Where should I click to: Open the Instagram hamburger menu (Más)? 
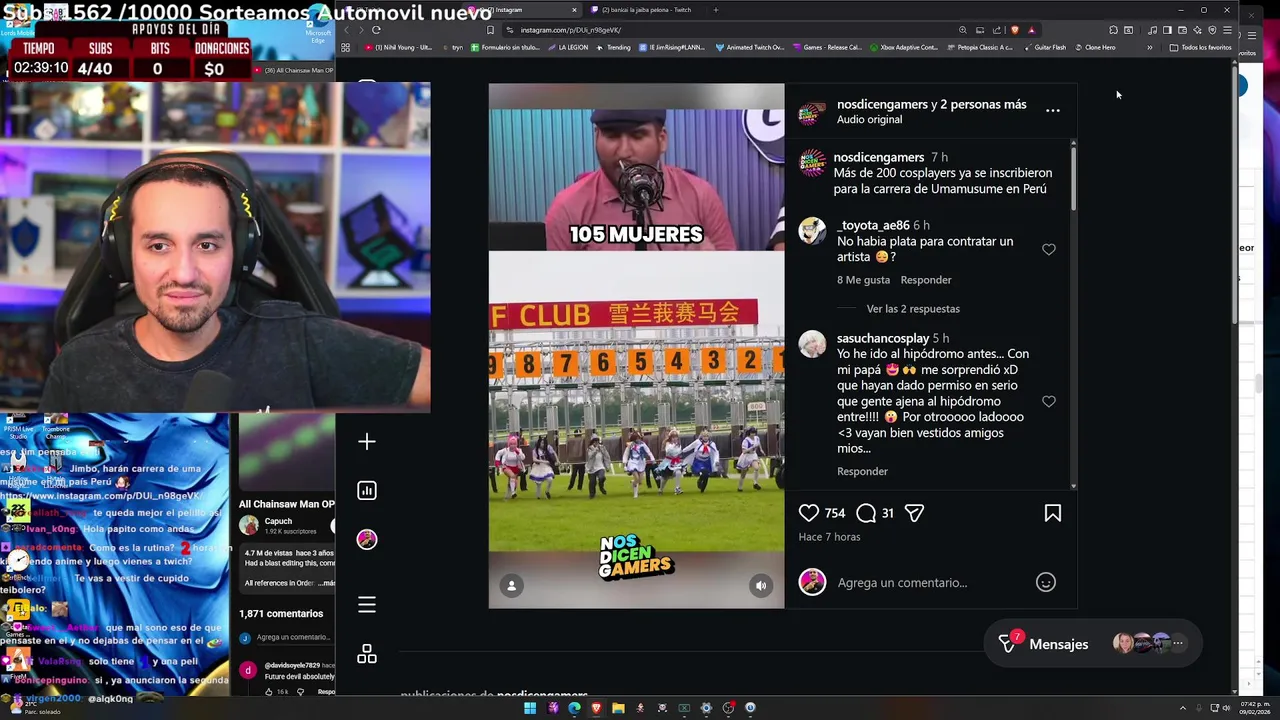pos(367,604)
